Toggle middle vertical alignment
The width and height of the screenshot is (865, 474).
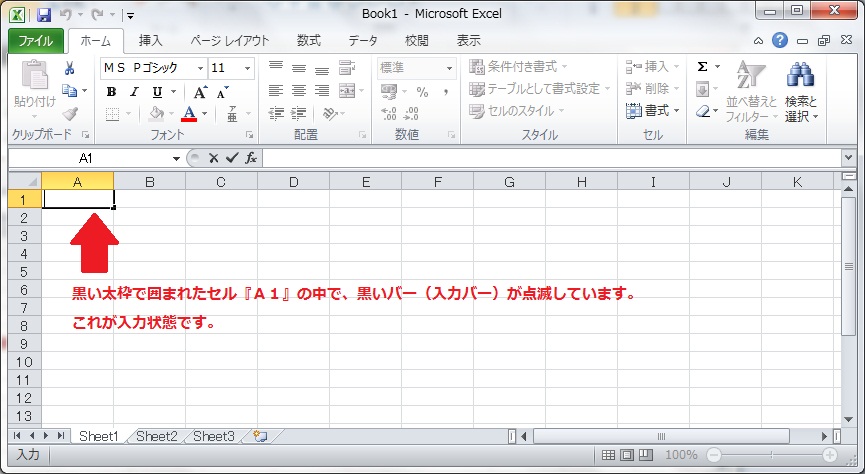click(298, 67)
